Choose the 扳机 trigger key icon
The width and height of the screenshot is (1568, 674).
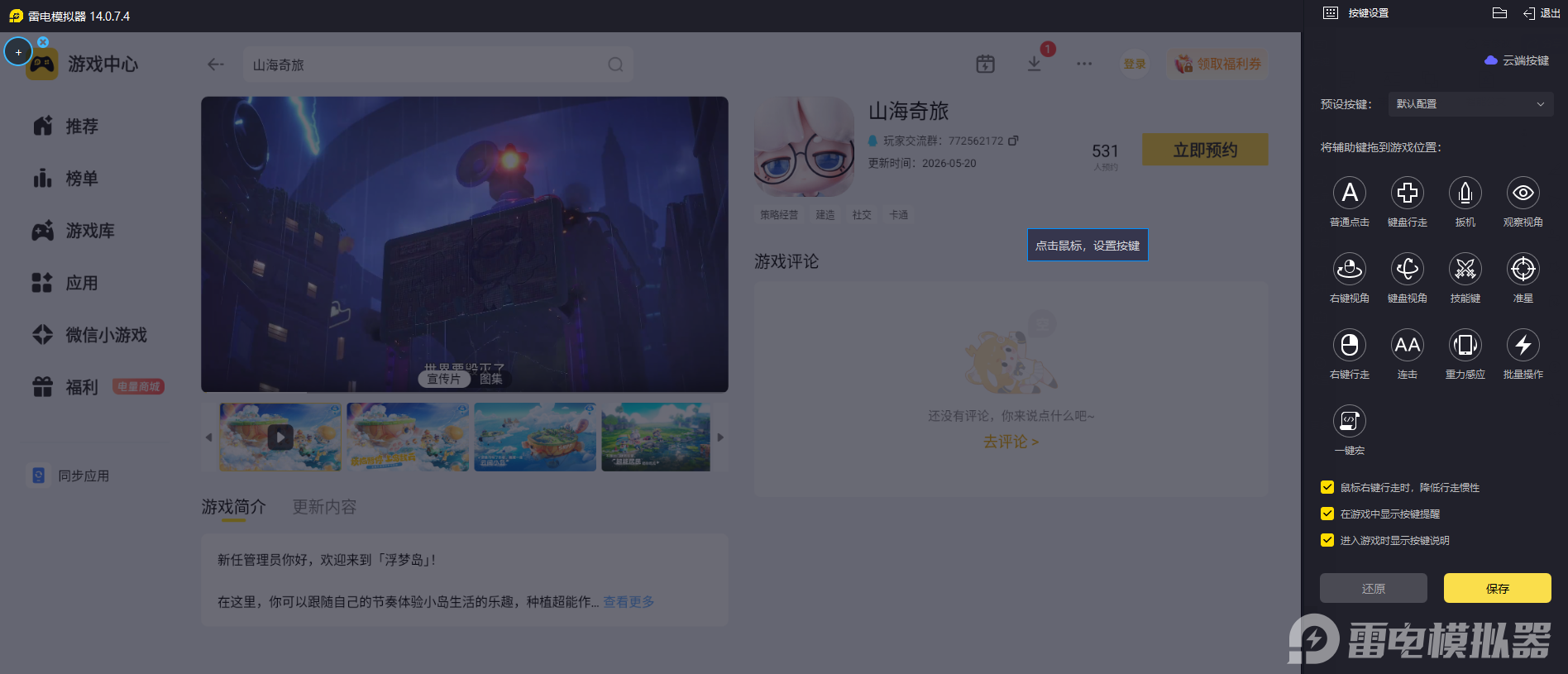coord(1465,193)
